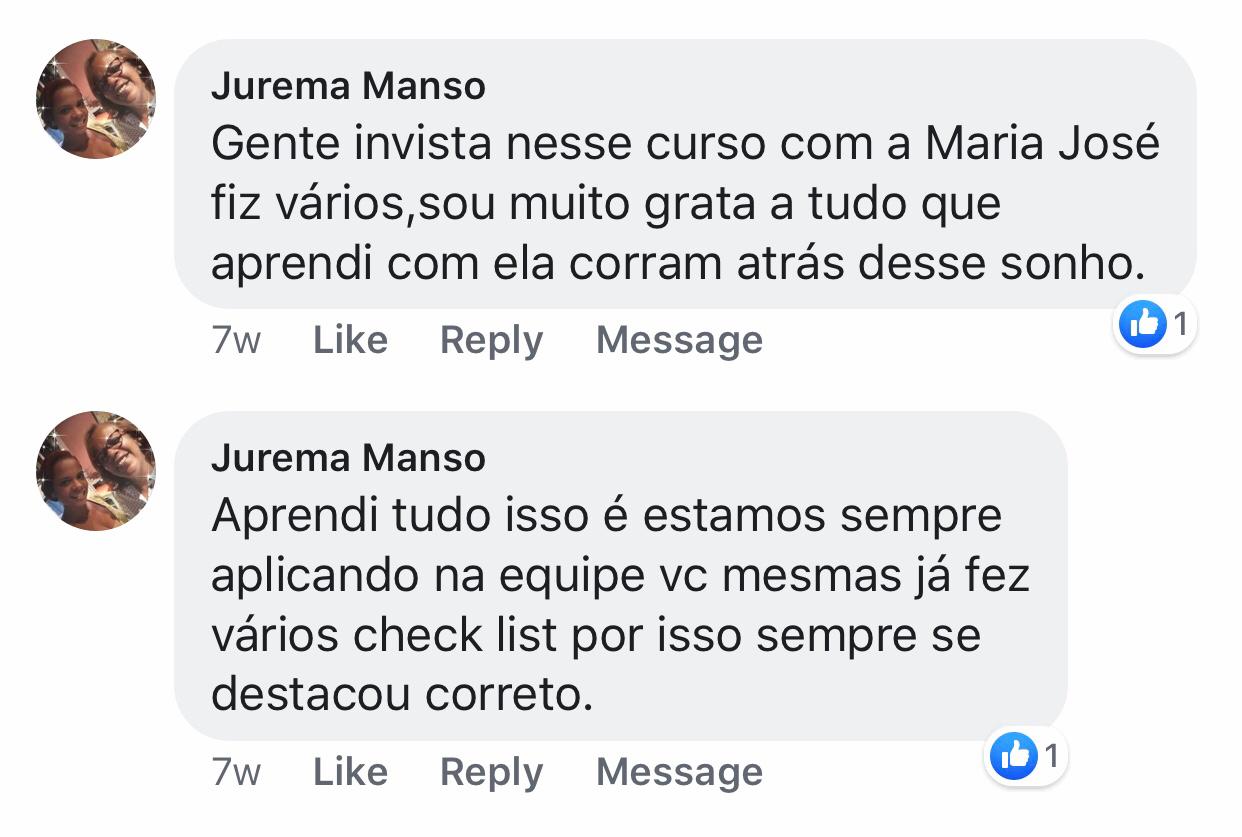
Task: Like the comment about the Maria José course
Action: pos(350,340)
